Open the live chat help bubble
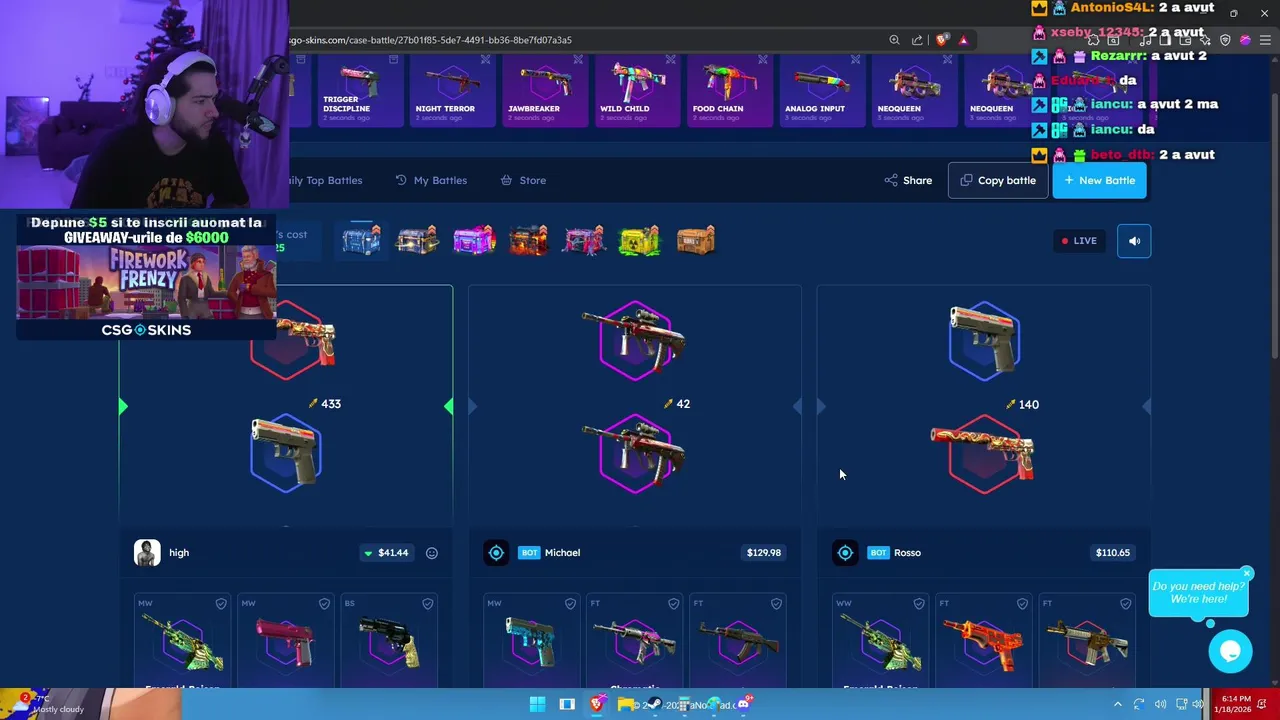 [x=1230, y=652]
